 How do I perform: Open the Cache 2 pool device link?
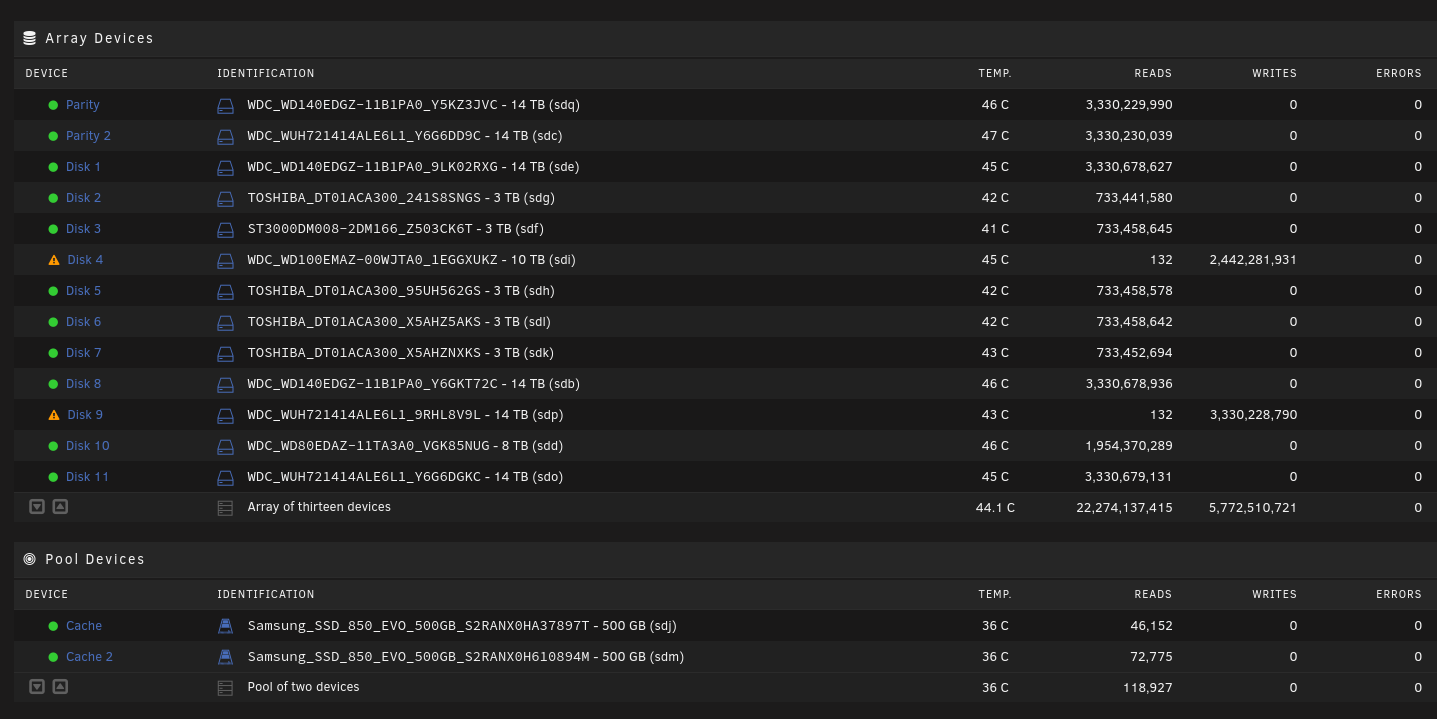coord(89,657)
